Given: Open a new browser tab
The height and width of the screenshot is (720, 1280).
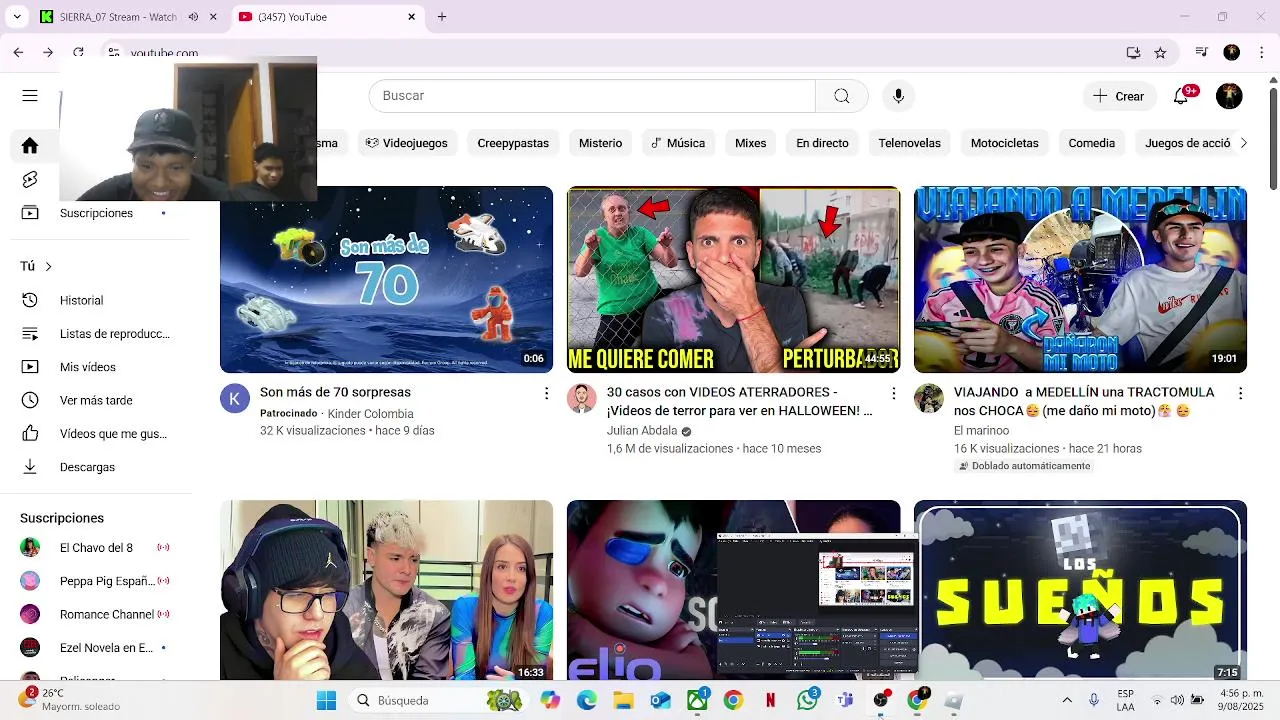Looking at the screenshot, I should coord(442,17).
